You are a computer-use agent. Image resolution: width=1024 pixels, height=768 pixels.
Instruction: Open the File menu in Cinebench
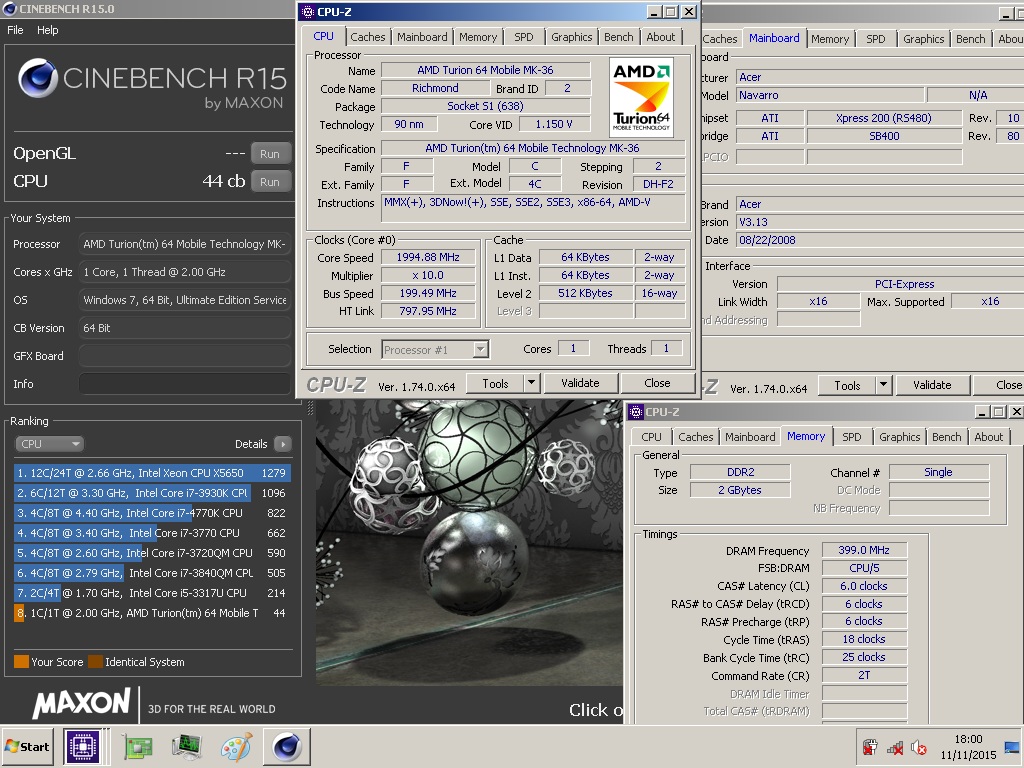[x=15, y=30]
